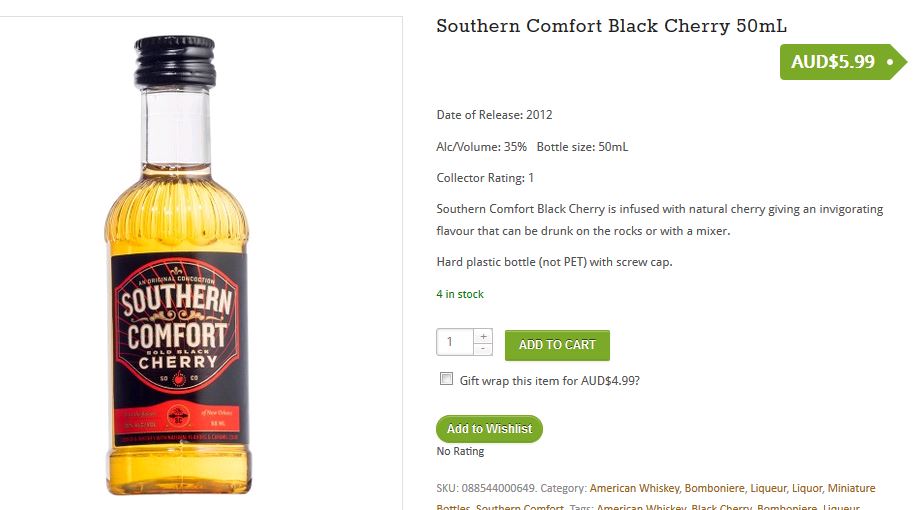Viewport: 918px width, 510px height.
Task: Click the black screw cap in the photo
Action: (175, 61)
